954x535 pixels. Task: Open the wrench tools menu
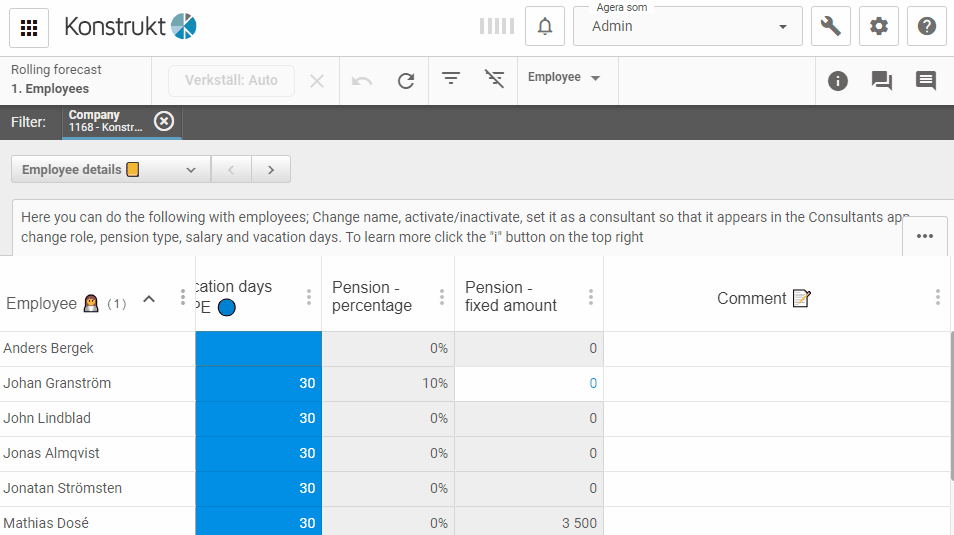pos(830,27)
